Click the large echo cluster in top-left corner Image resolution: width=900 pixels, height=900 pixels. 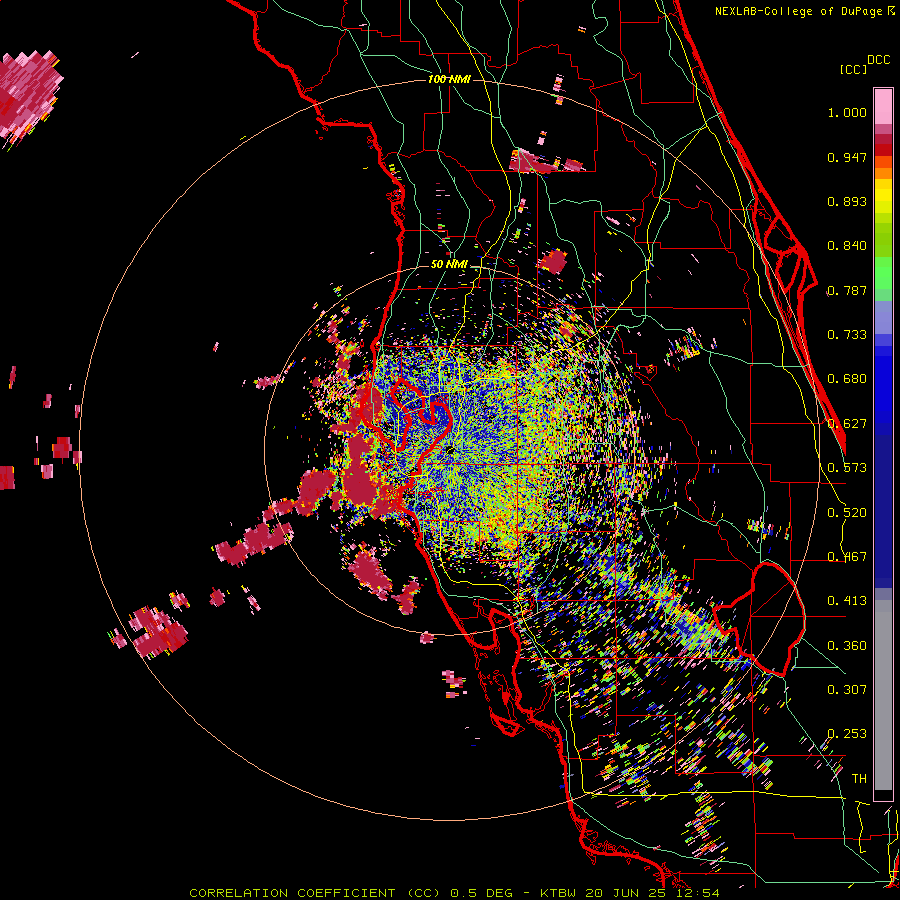tap(30, 98)
